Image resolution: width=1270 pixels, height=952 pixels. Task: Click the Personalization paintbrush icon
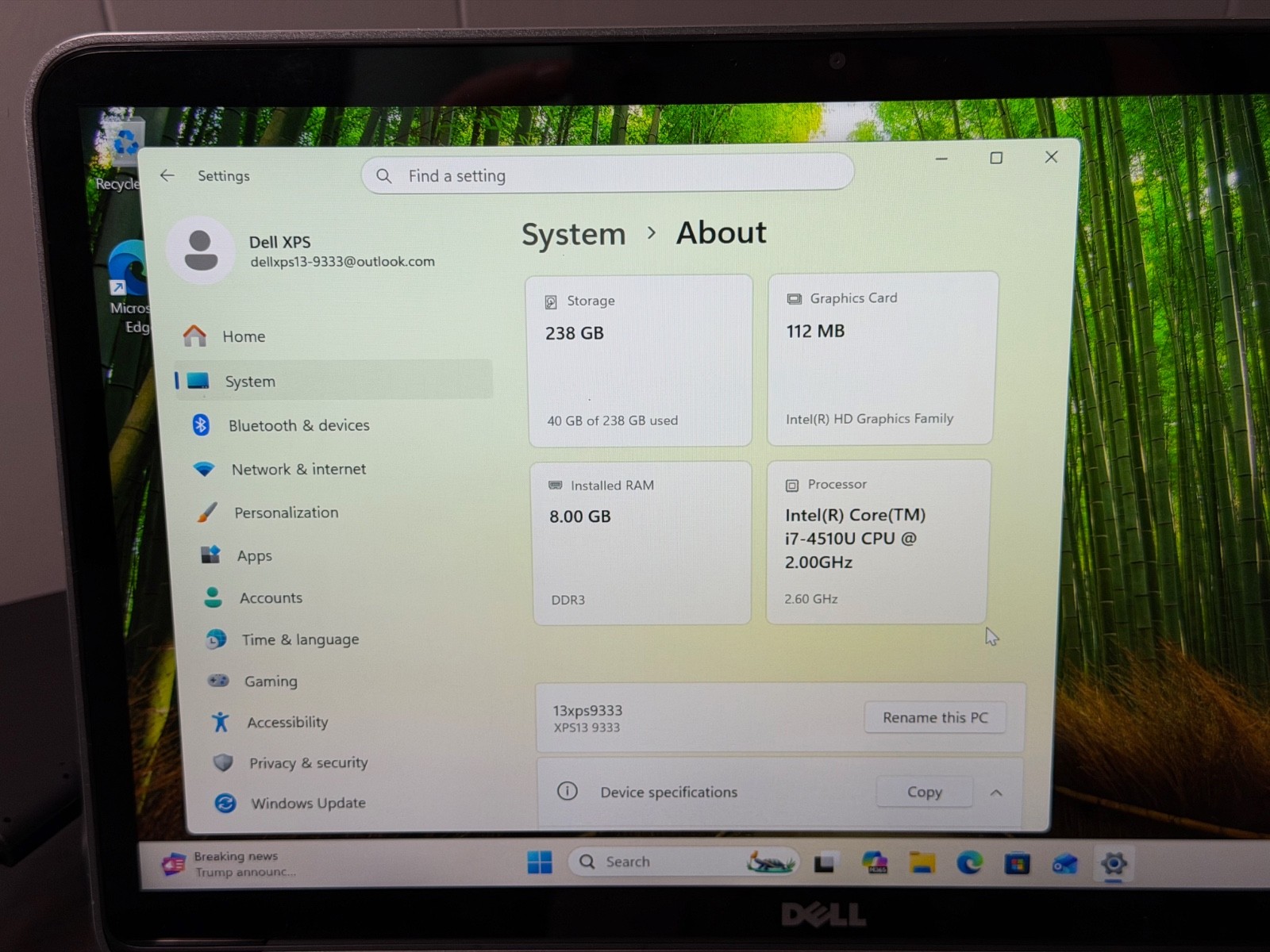207,512
